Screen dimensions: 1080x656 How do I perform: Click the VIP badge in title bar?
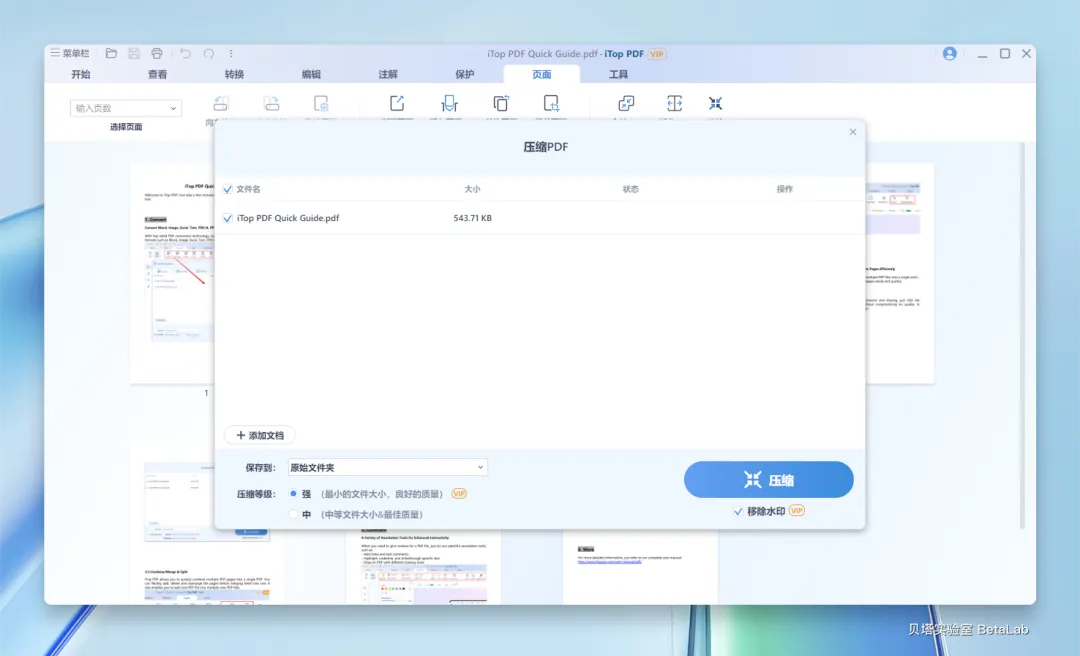point(656,54)
